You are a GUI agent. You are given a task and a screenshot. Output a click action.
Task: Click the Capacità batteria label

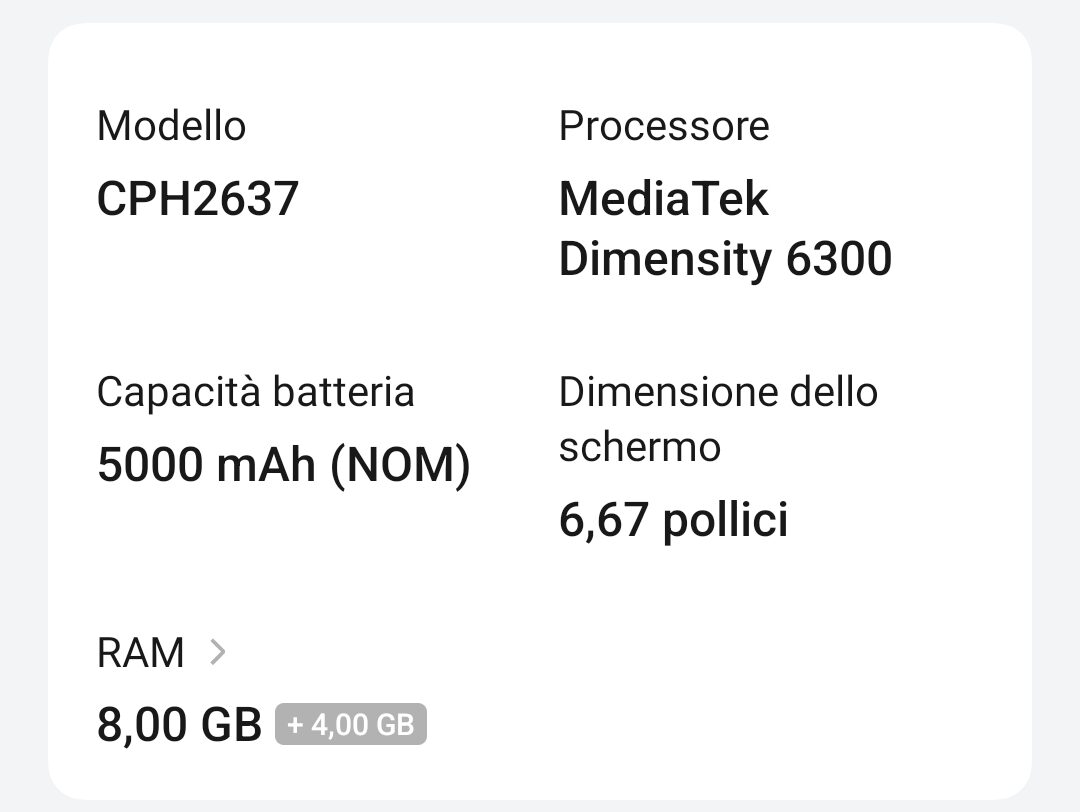tap(255, 392)
